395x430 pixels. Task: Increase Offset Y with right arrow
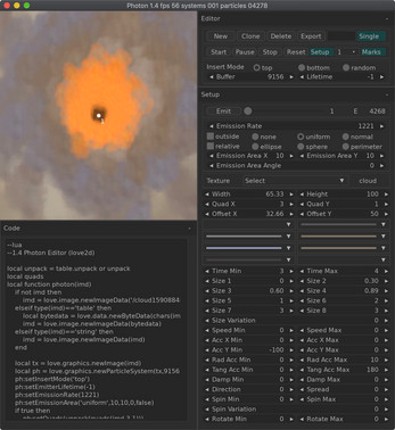386,214
